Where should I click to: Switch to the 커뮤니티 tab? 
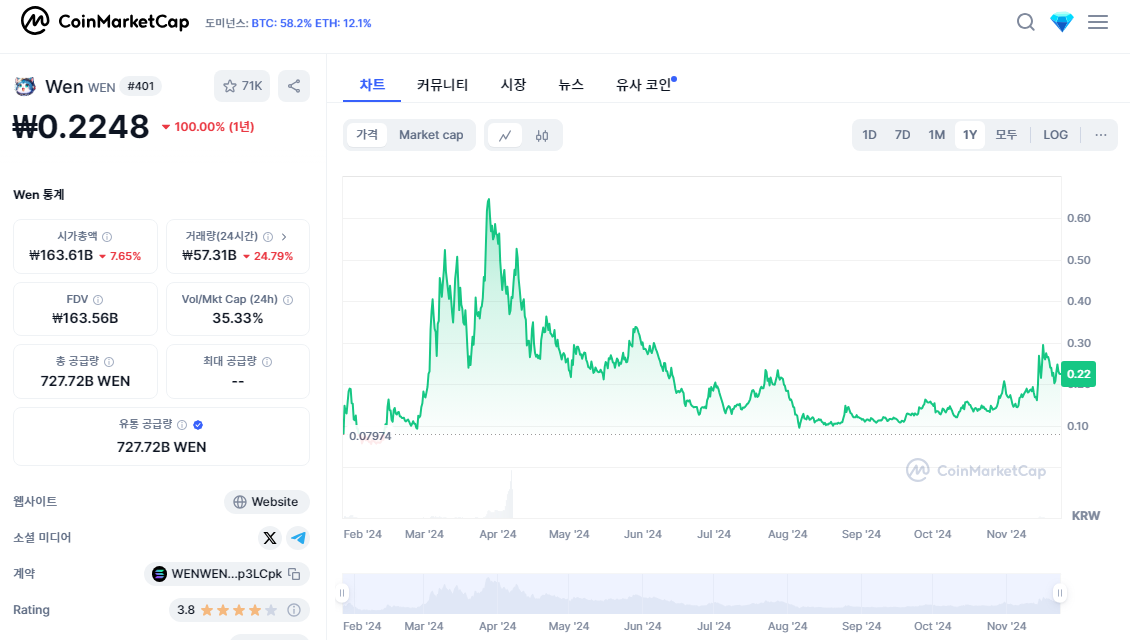click(x=442, y=85)
